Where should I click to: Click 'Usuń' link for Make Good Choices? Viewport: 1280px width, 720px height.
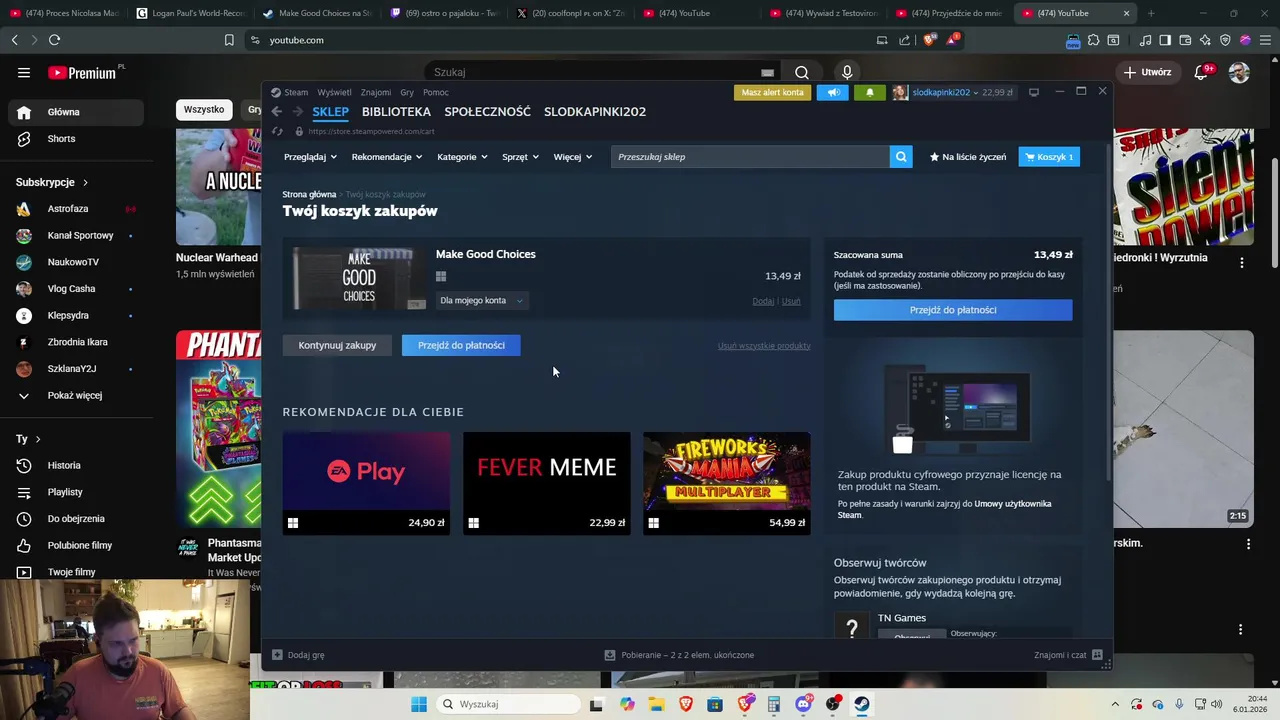pyautogui.click(x=791, y=301)
